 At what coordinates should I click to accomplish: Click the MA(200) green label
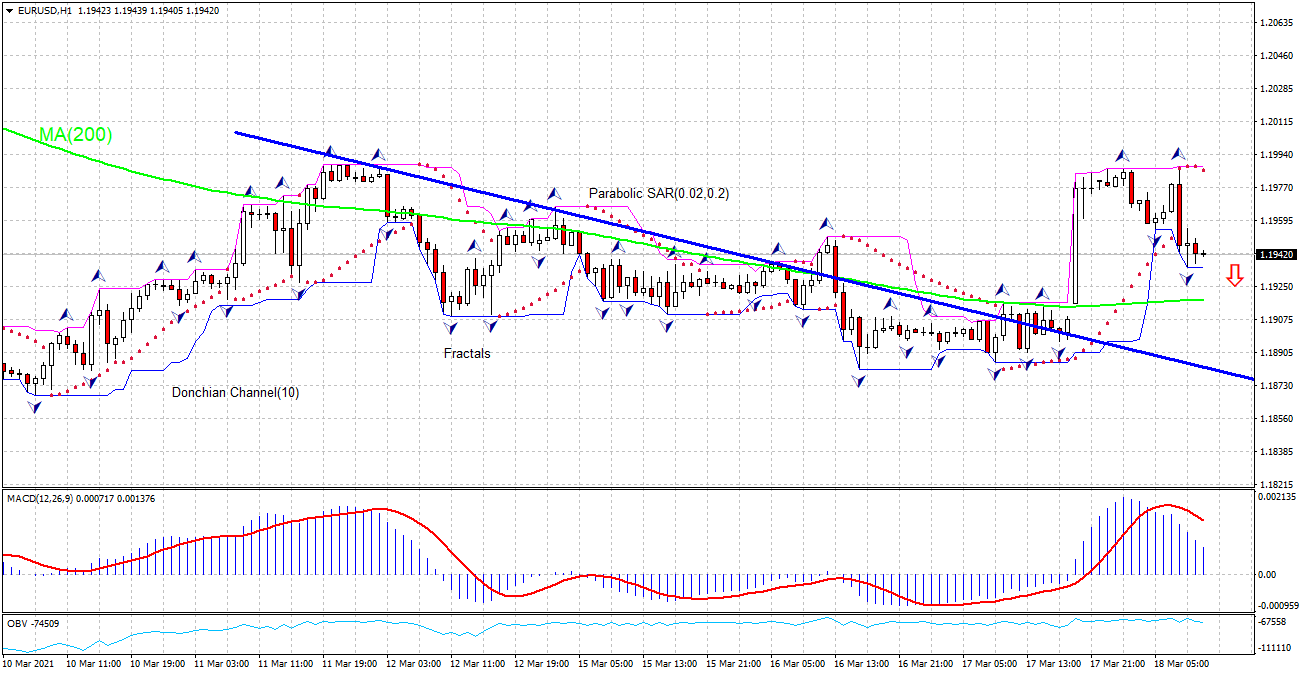point(74,136)
